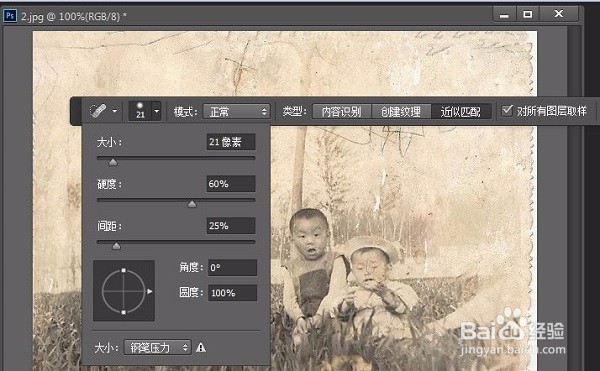Click the brush angle and roundness circle
Image resolution: width=600 pixels, height=371 pixels.
point(124,291)
